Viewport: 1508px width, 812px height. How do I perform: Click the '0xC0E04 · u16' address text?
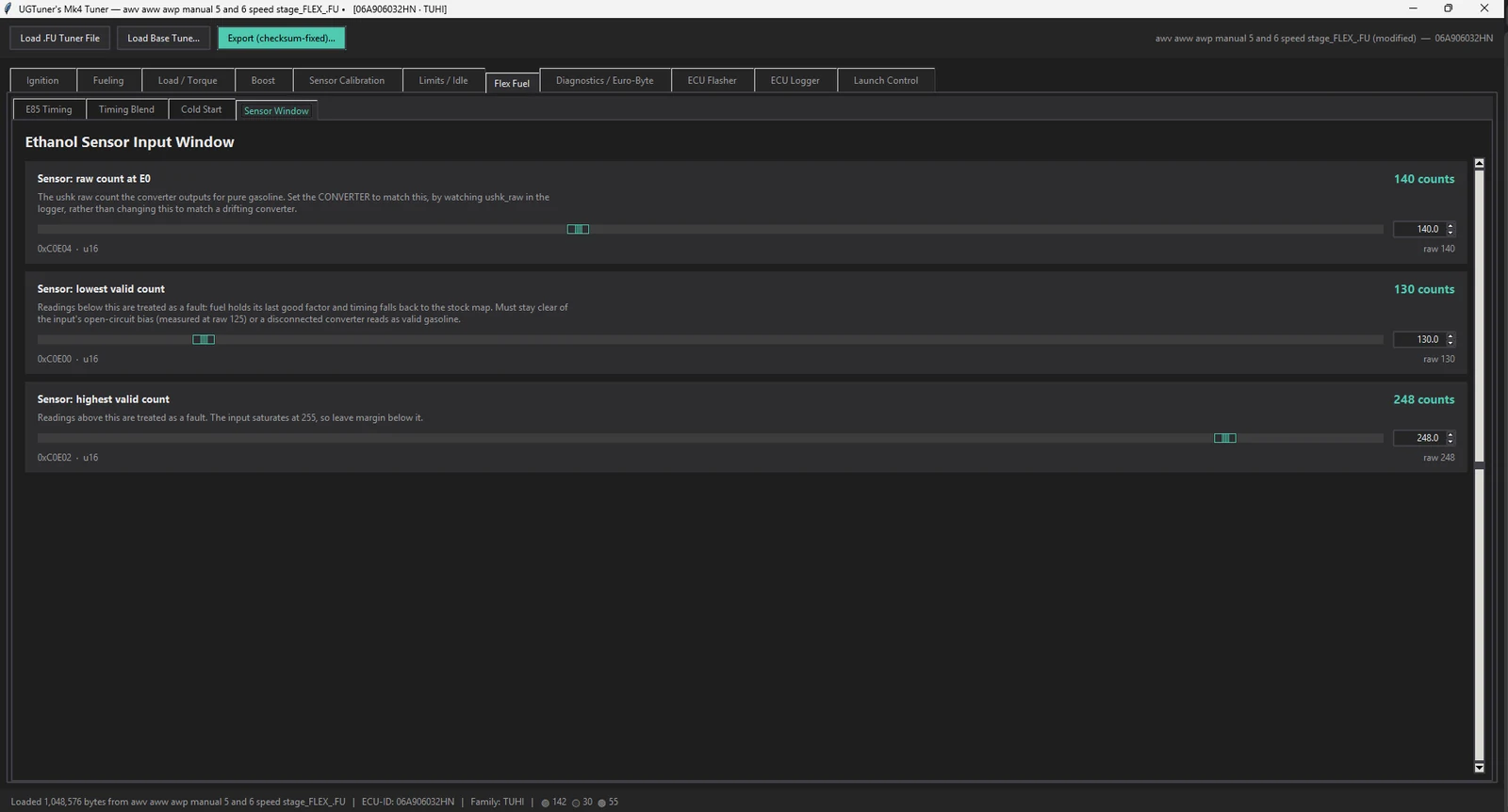pos(68,249)
